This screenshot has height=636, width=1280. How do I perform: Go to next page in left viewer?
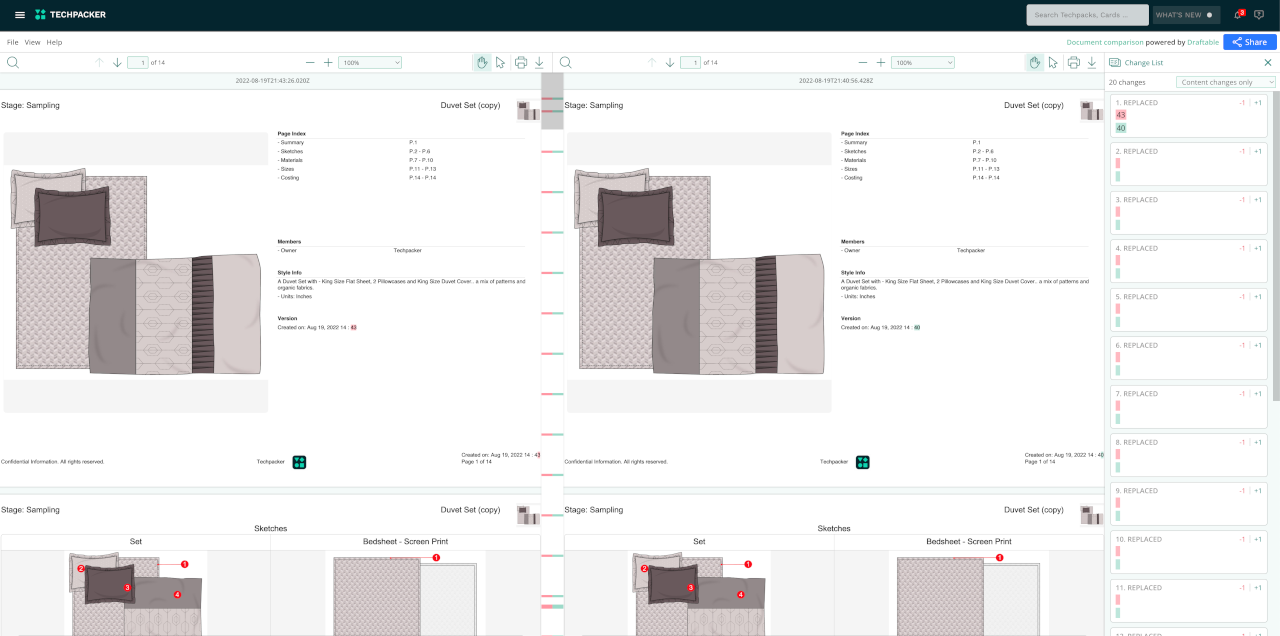click(117, 62)
